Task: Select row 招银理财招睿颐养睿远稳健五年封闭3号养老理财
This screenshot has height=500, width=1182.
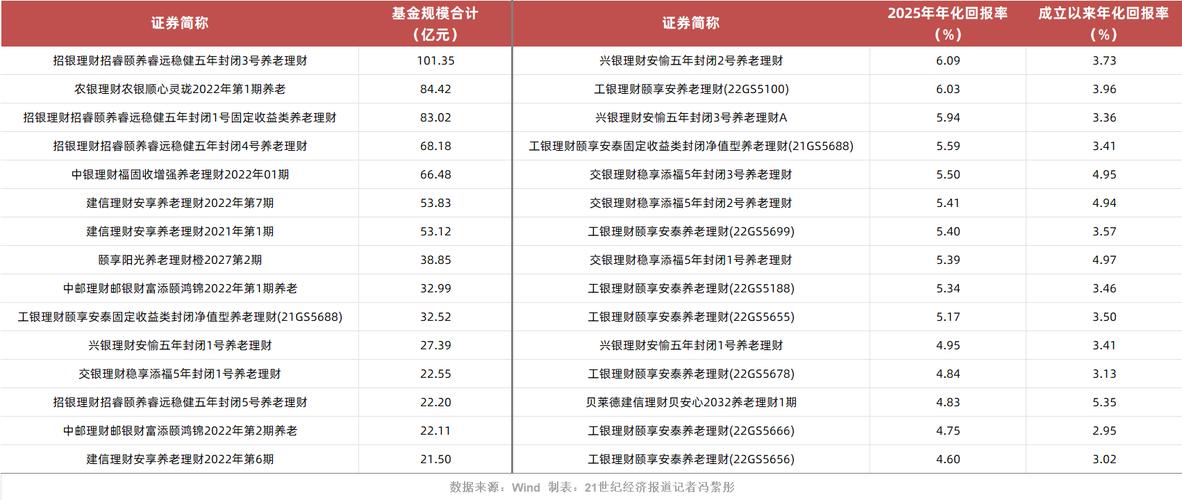Action: tap(180, 61)
